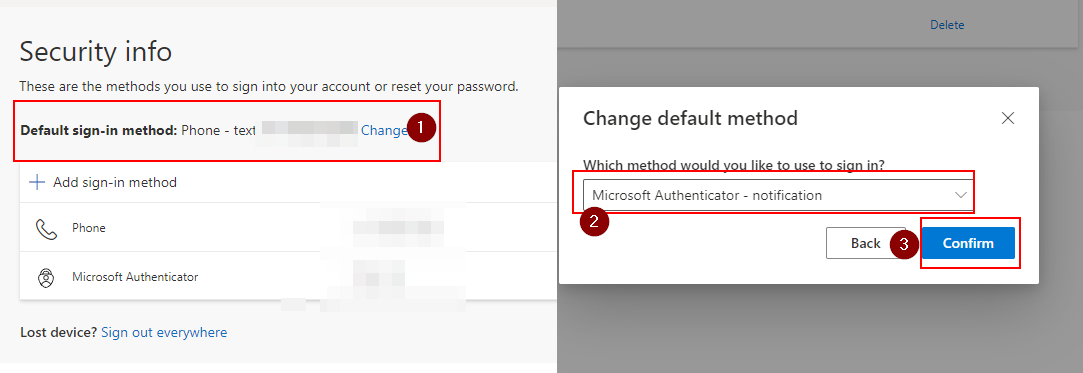
Task: Open the Microsoft Authenticator - notification combo box
Action: [x=778, y=195]
